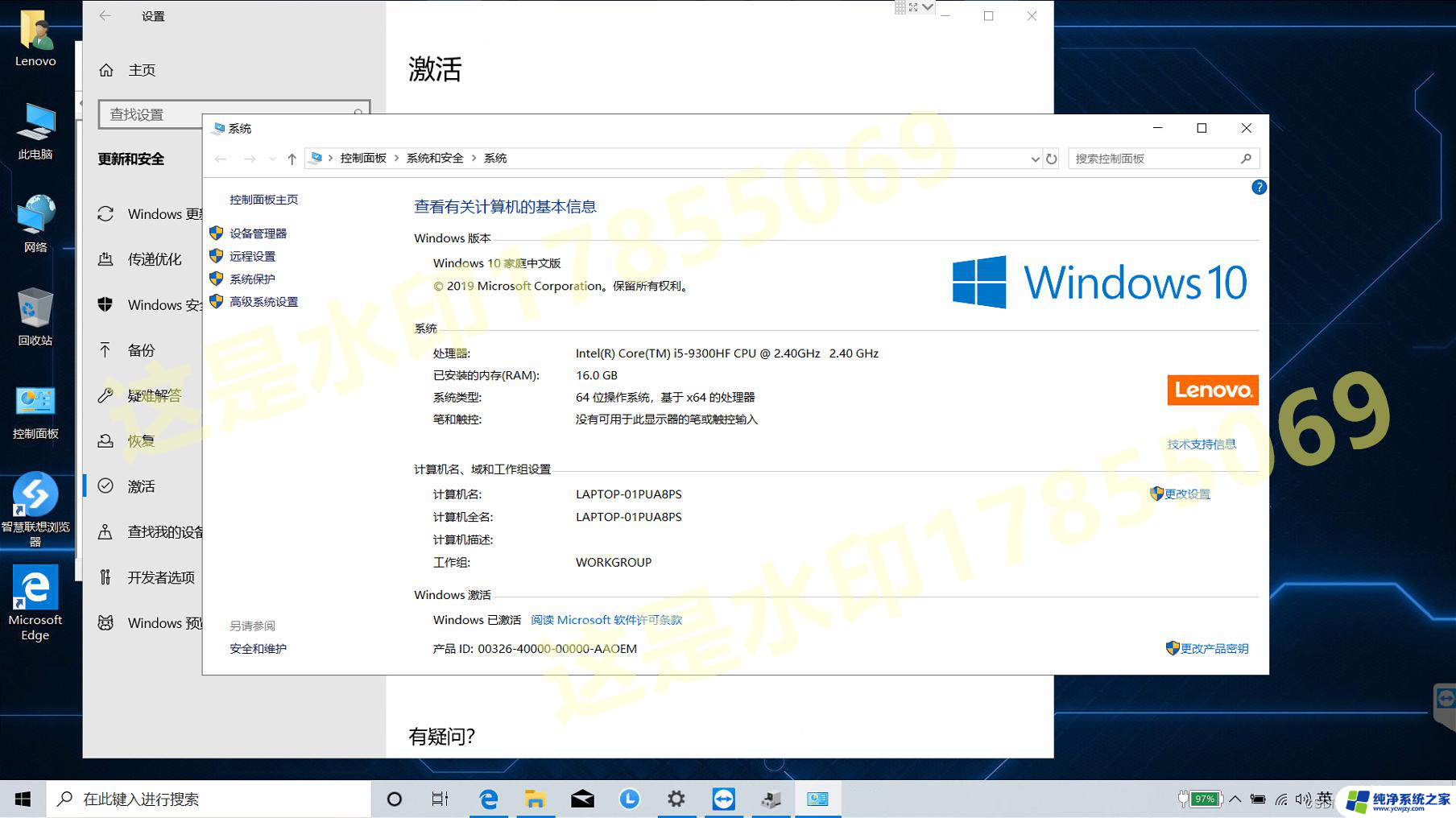Select Lenovo folder desktop icon
This screenshot has height=818, width=1456.
click(35, 38)
